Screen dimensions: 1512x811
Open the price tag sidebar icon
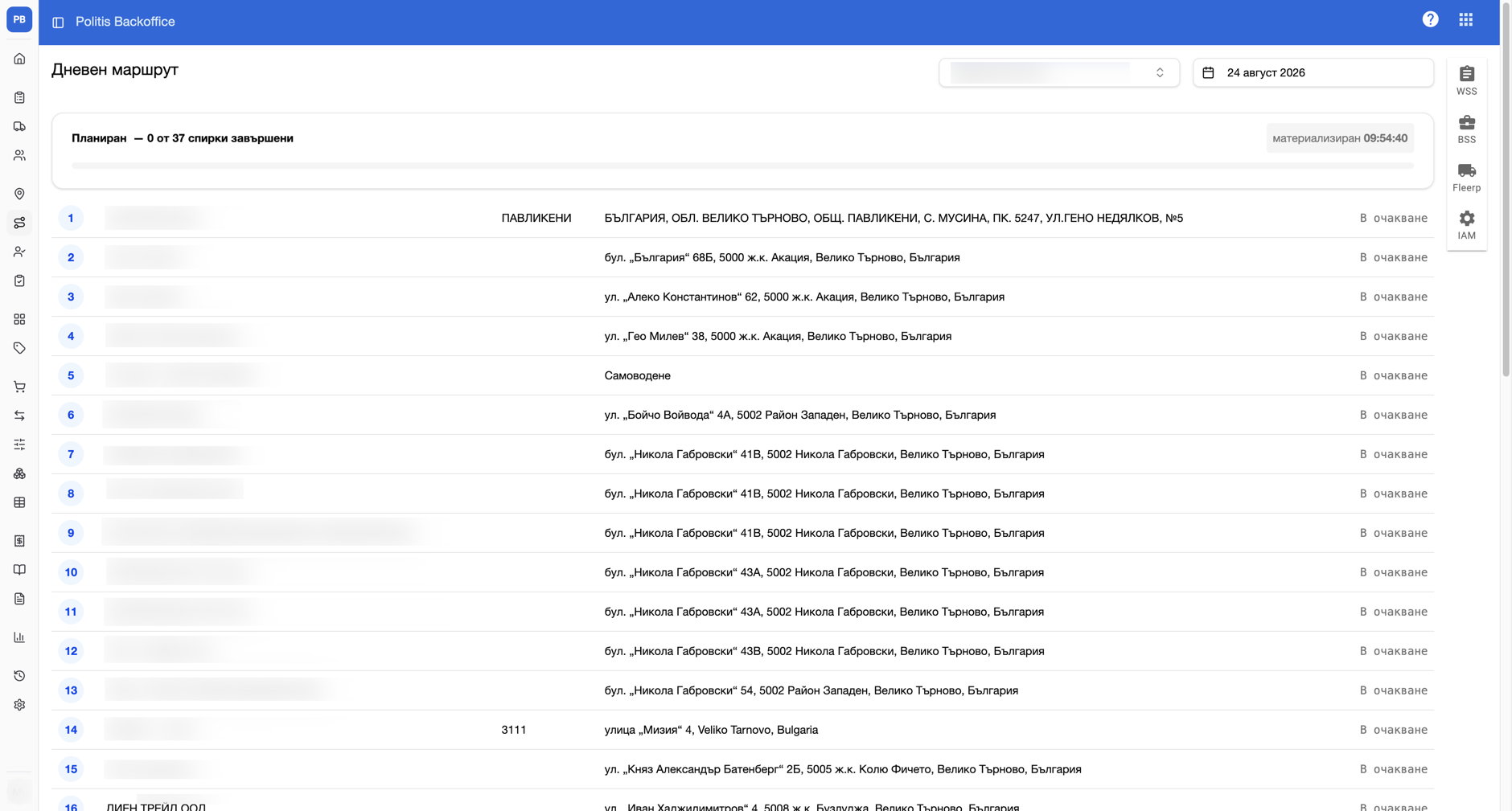(x=19, y=348)
